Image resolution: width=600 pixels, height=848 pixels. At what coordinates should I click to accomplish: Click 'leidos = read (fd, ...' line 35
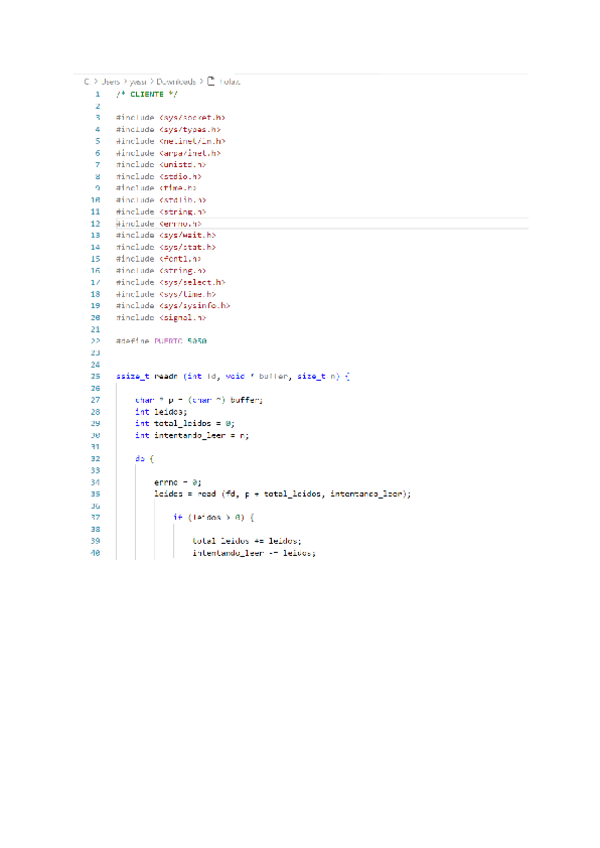282,494
